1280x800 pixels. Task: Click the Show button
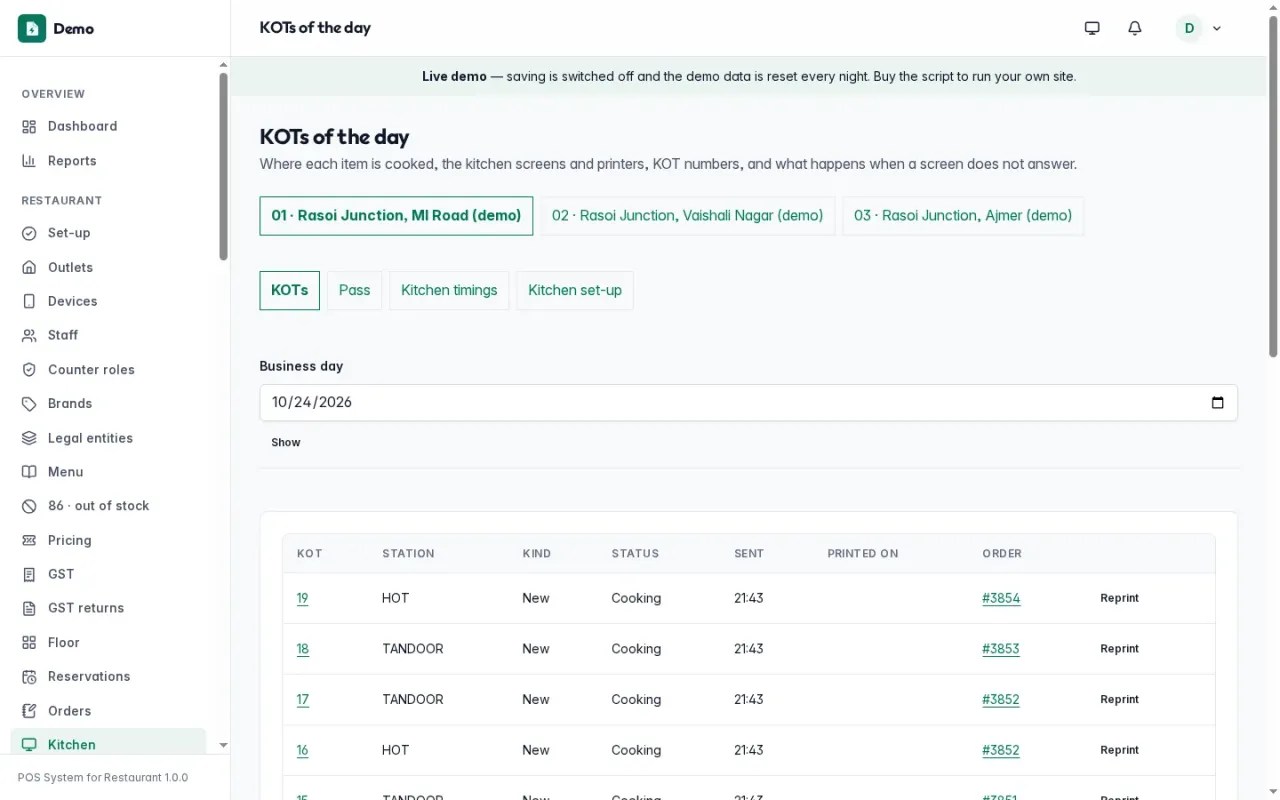286,443
